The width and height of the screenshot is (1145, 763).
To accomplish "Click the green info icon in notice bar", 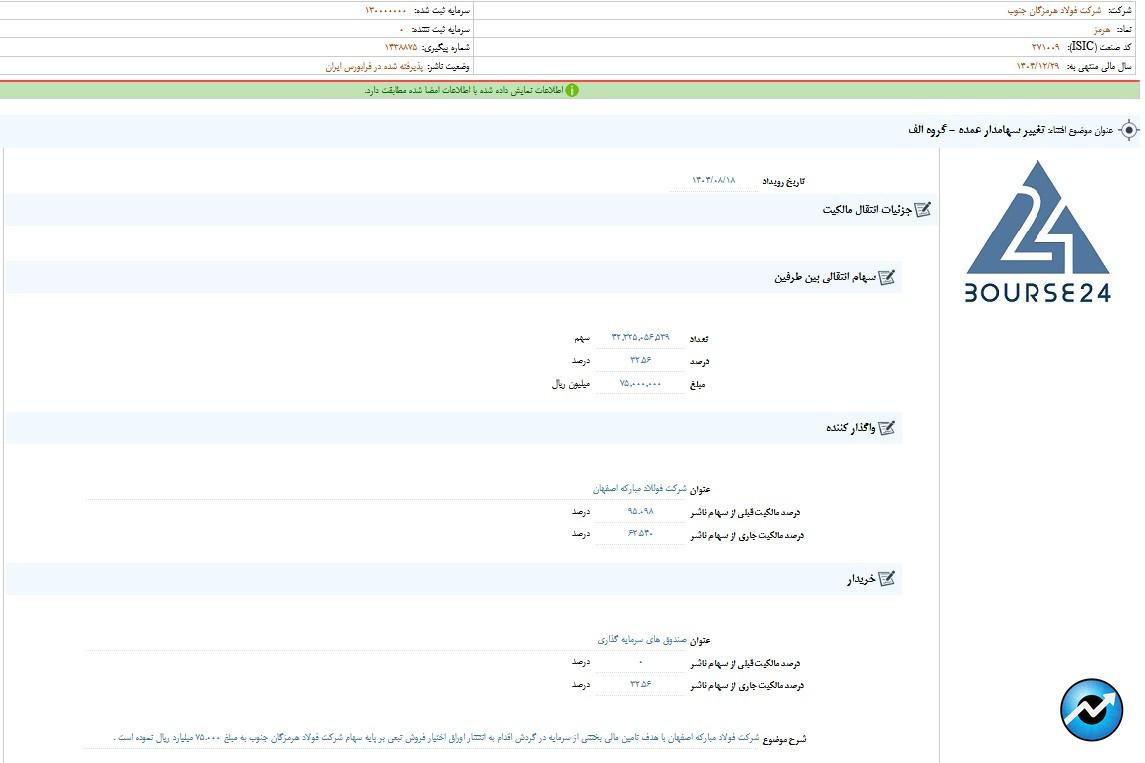I will 572,90.
